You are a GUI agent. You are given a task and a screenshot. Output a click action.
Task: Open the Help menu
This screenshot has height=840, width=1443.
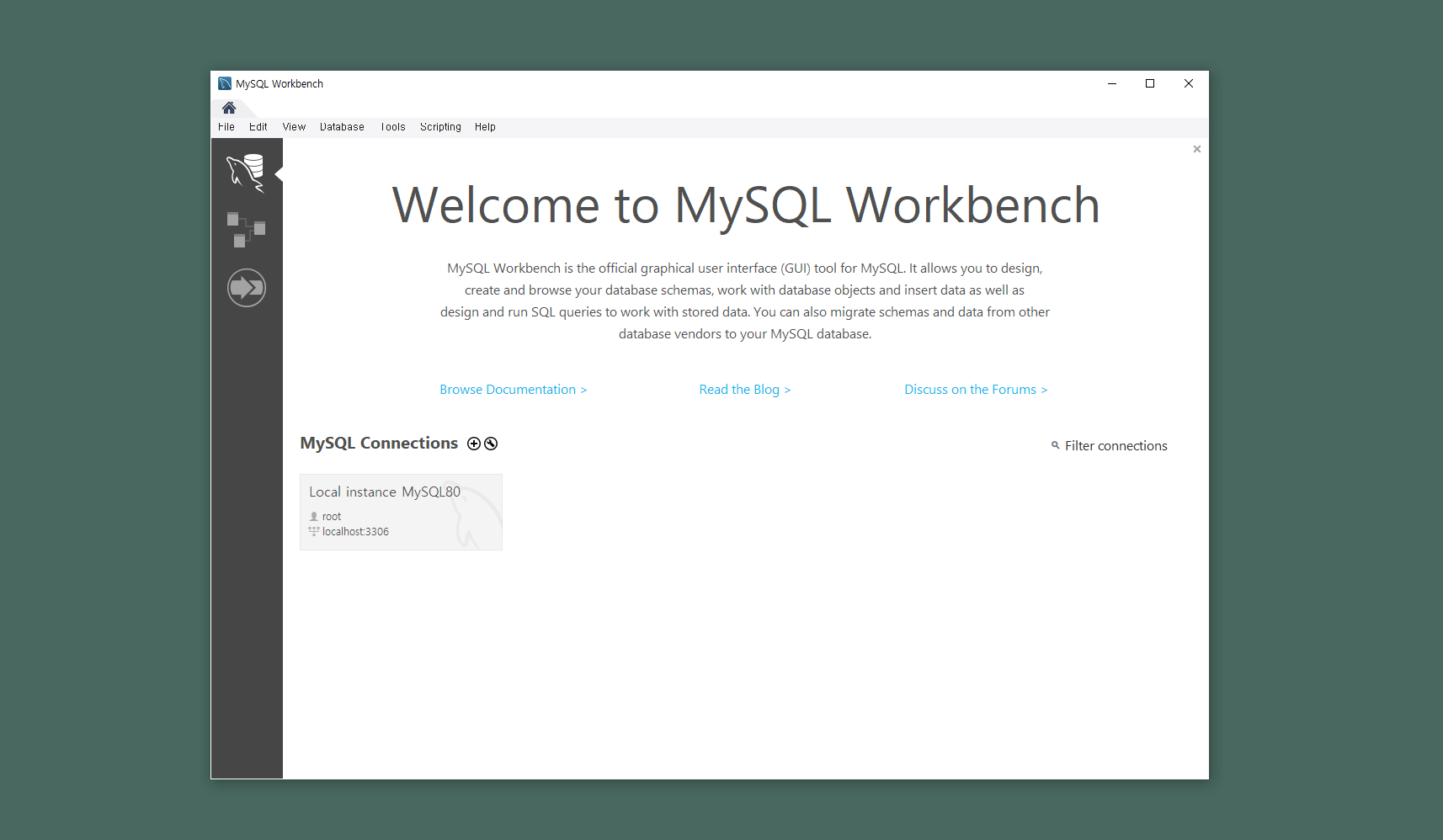pyautogui.click(x=485, y=127)
